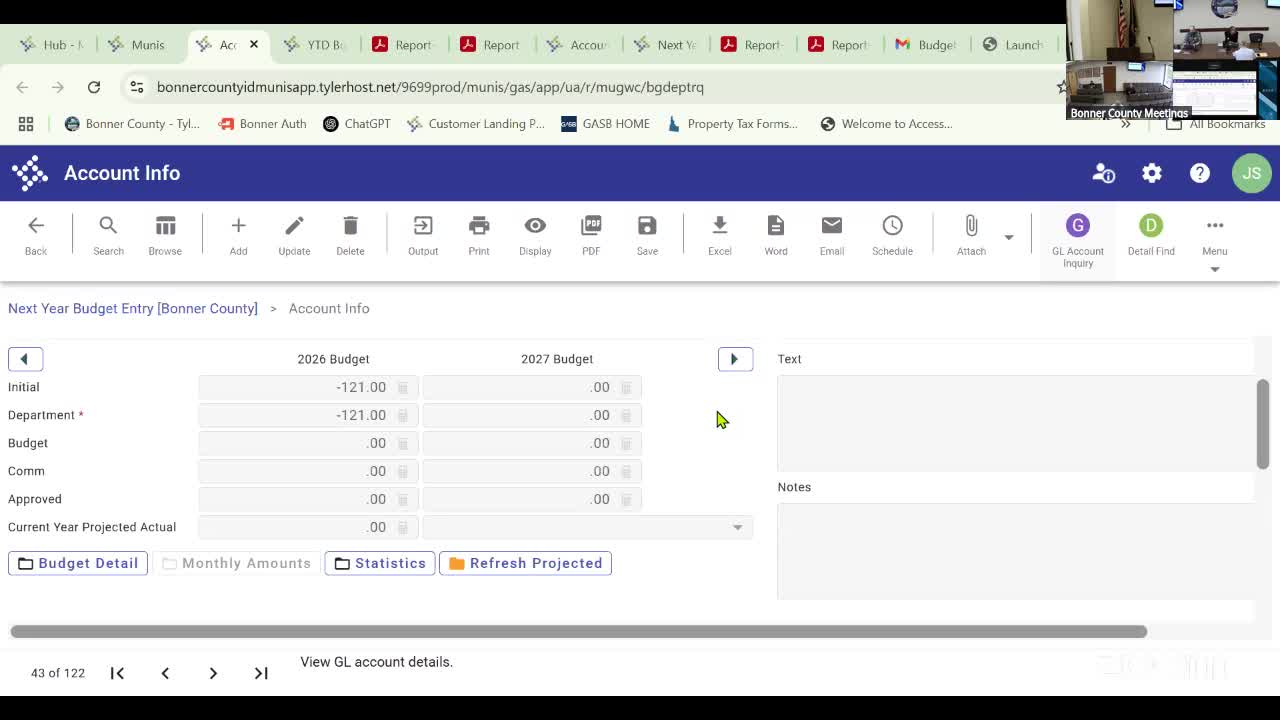The width and height of the screenshot is (1280, 720).
Task: Open the Budget Detail folder button
Action: click(78, 563)
